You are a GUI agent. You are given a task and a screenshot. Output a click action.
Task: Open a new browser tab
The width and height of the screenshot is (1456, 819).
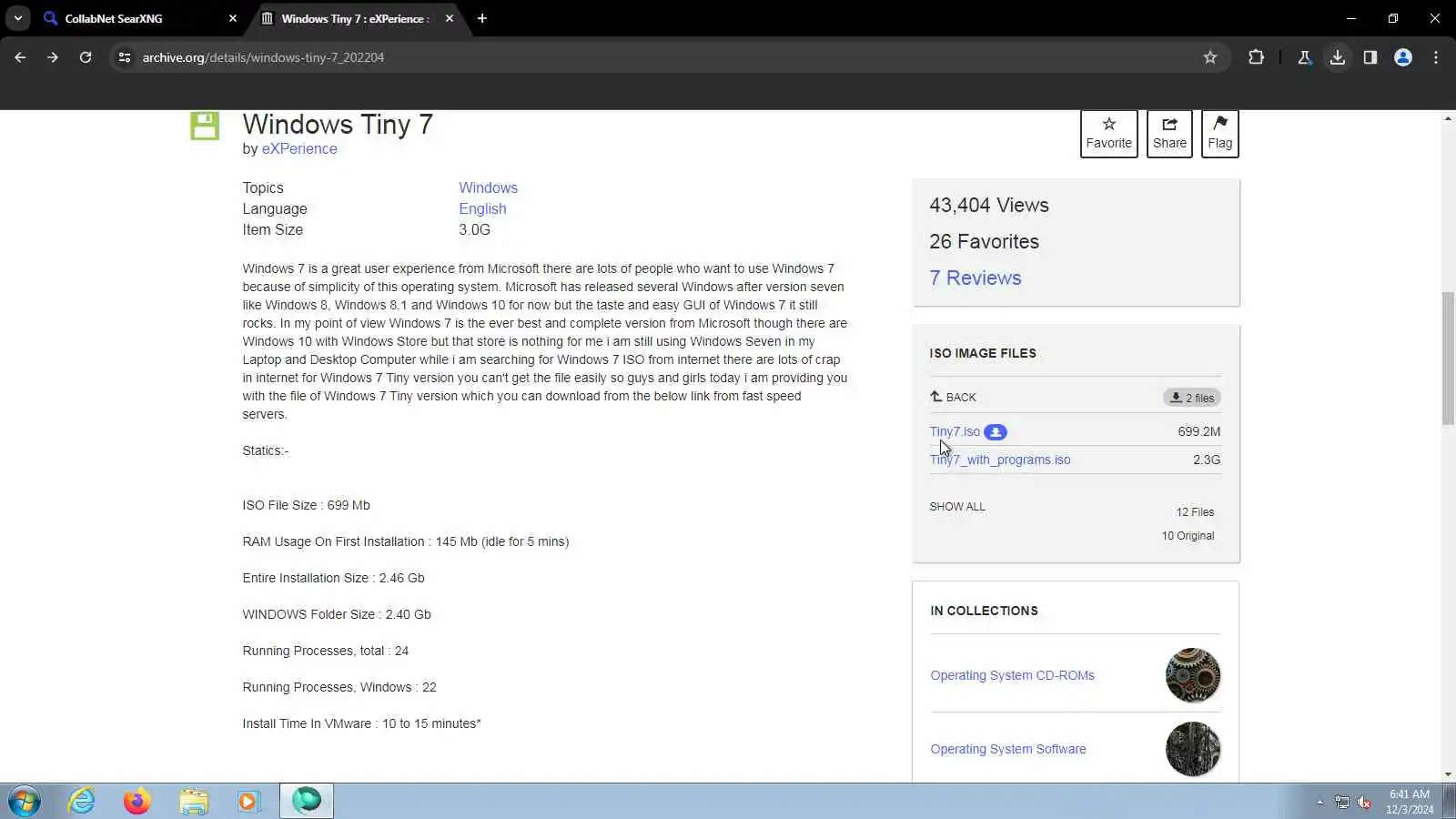pos(482,18)
